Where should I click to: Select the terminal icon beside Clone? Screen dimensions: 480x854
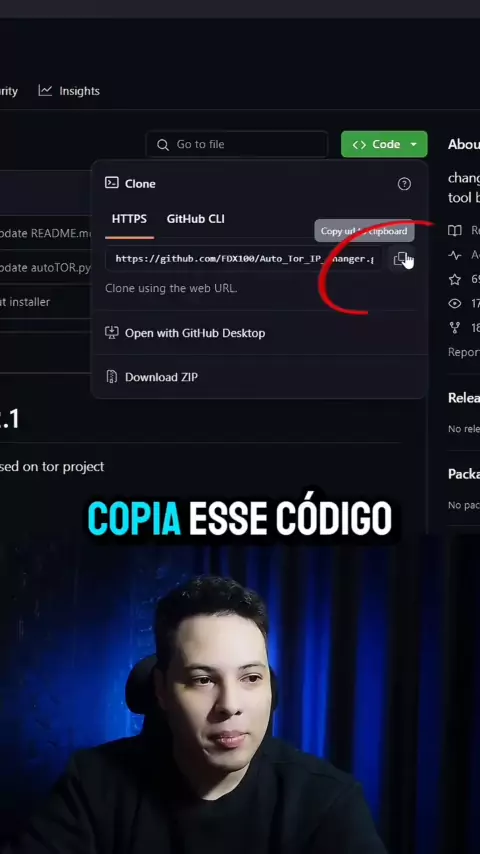(112, 183)
